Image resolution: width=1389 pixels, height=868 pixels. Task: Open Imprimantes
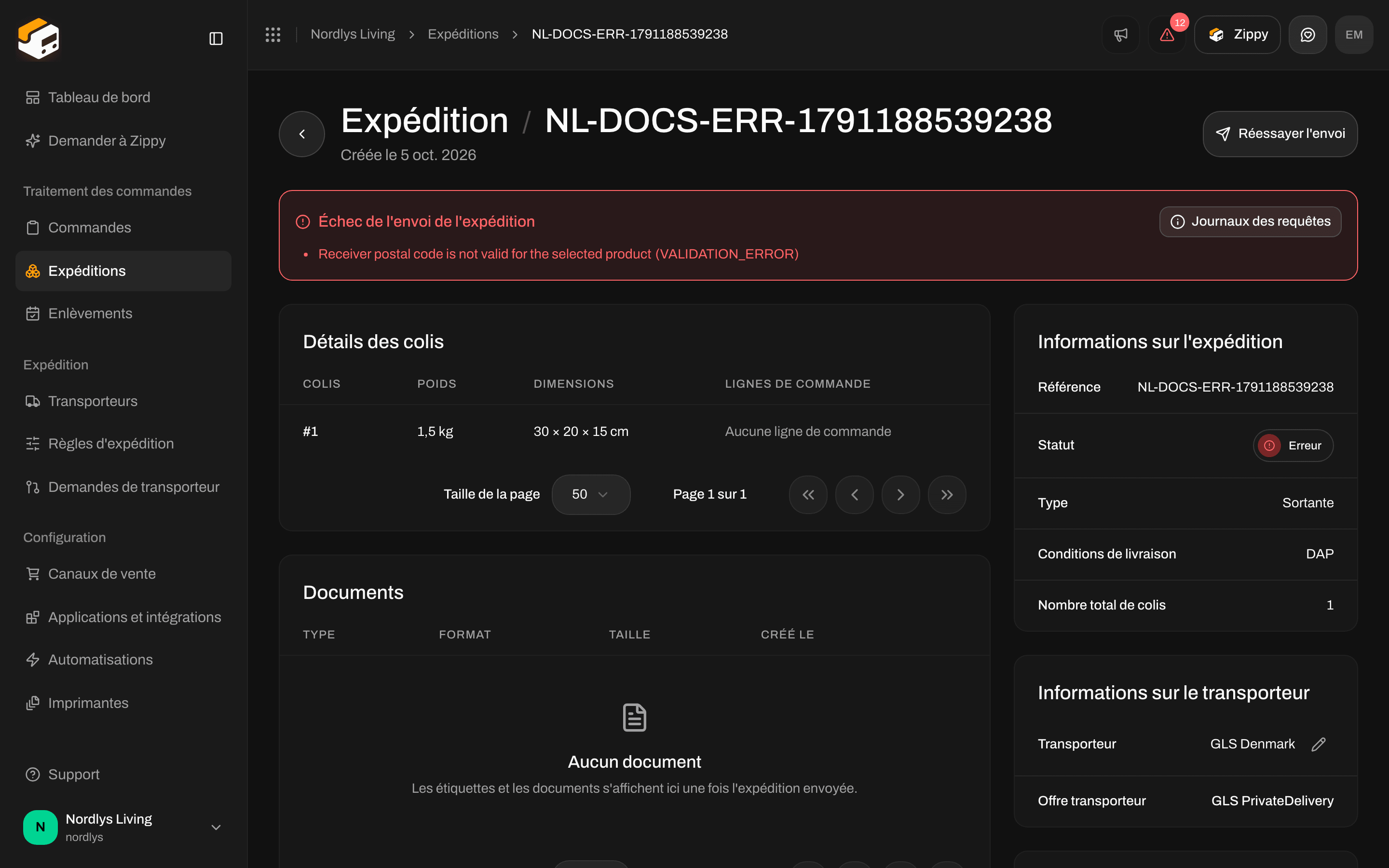click(123, 703)
